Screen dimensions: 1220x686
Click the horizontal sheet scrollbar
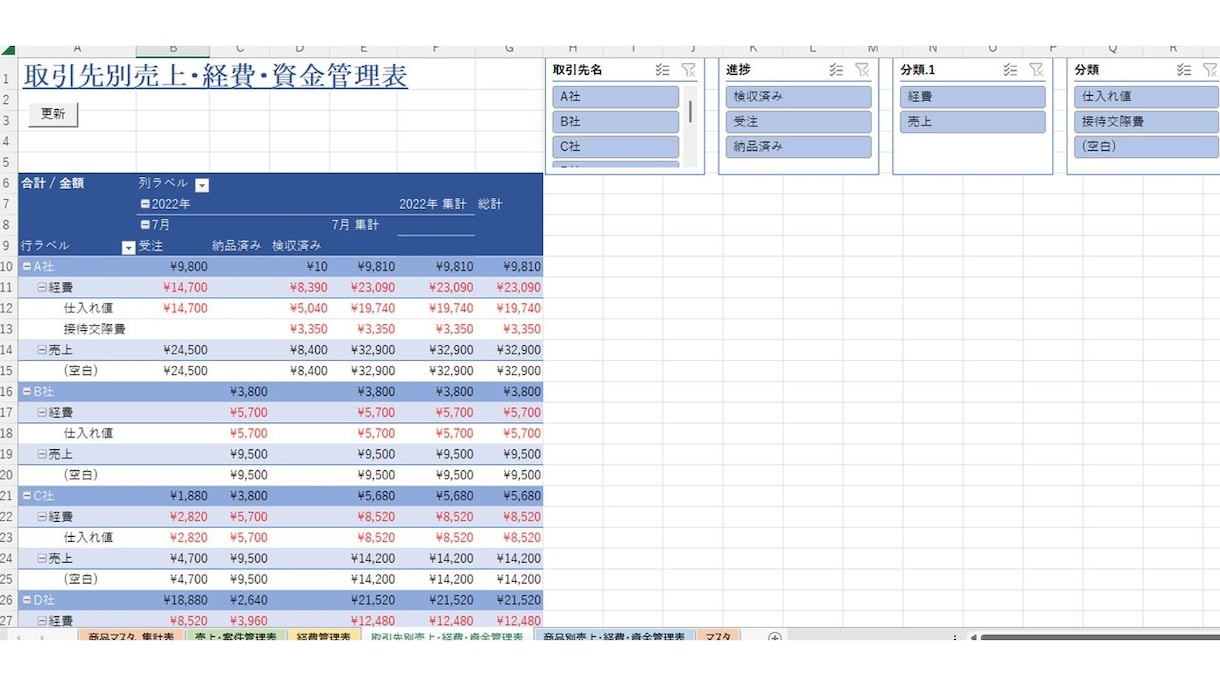coord(1099,637)
